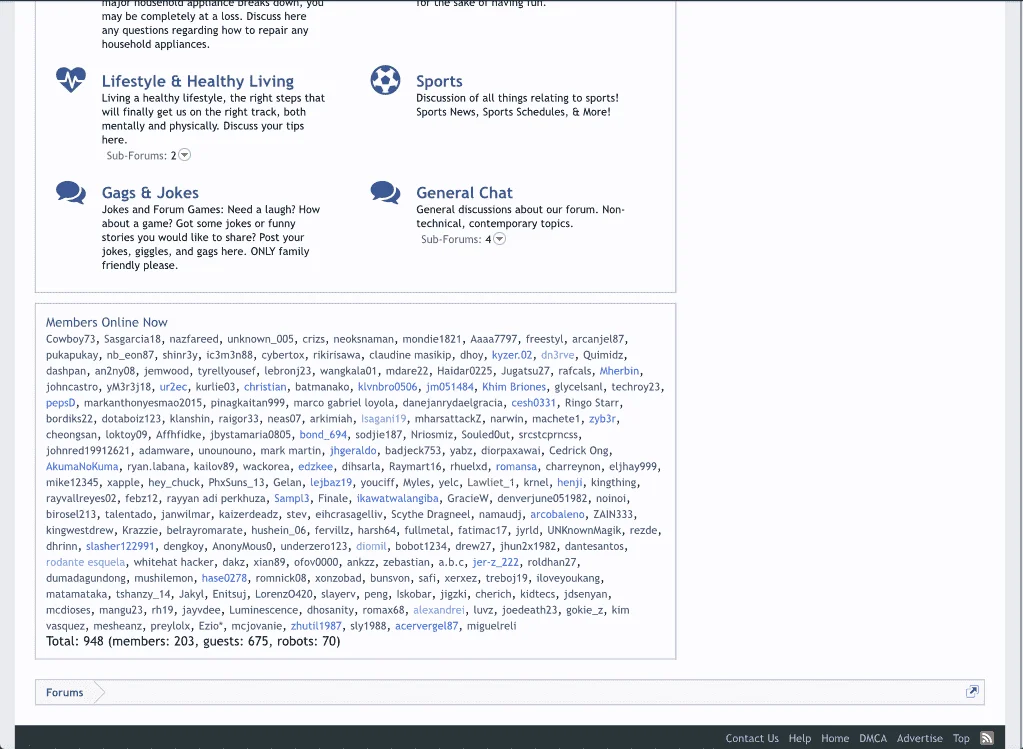Click member name Ringo Starr
Screen dimensions: 1023x749
tap(592, 403)
